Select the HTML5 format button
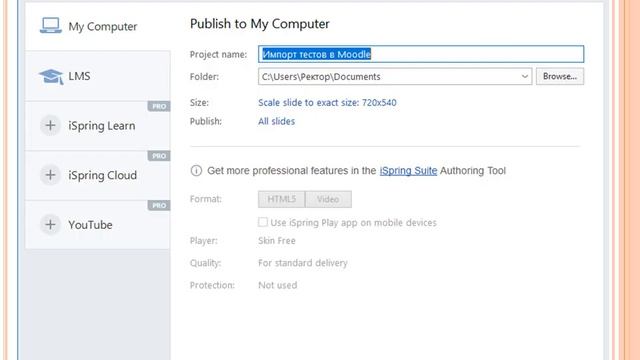Viewport: 640px width, 360px height. pos(281,199)
